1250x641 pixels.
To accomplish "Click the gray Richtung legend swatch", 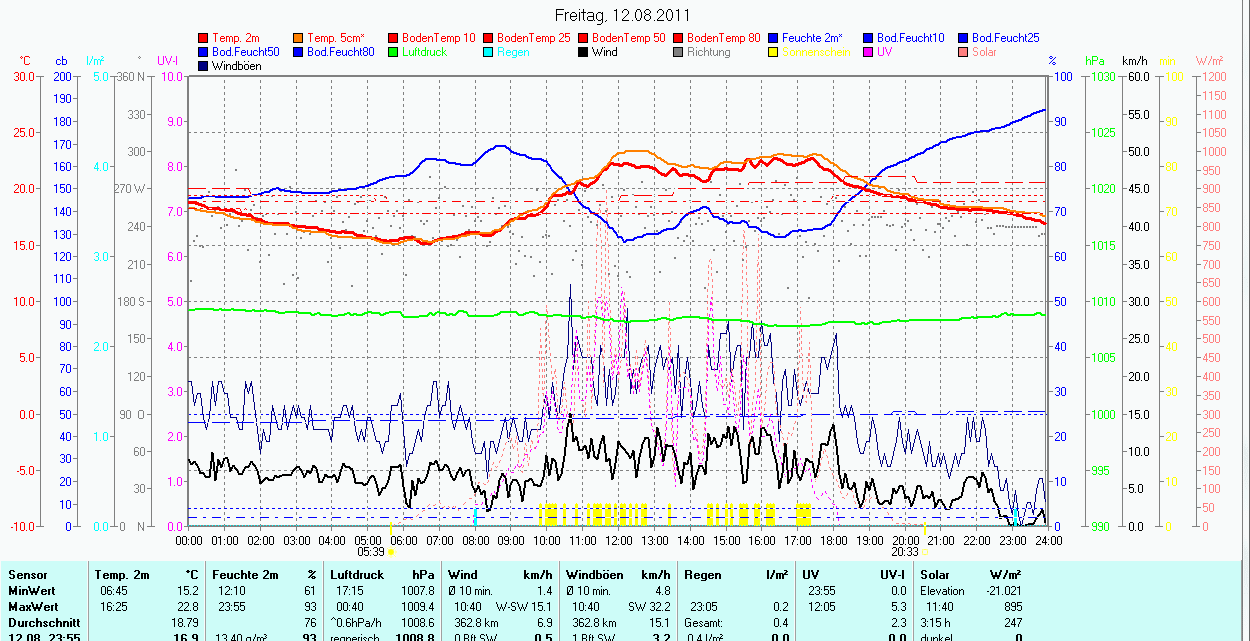I will (x=677, y=52).
